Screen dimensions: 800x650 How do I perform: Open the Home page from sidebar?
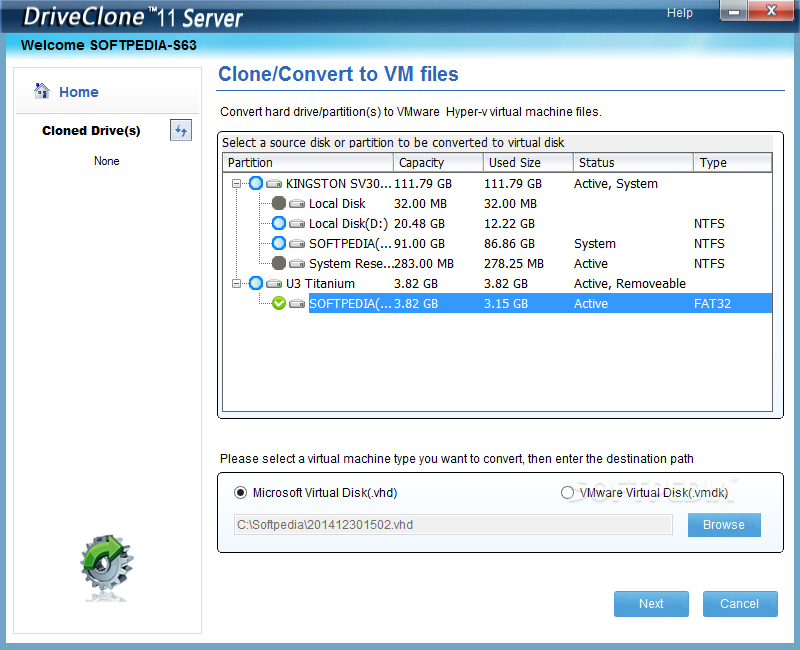pyautogui.click(x=79, y=92)
